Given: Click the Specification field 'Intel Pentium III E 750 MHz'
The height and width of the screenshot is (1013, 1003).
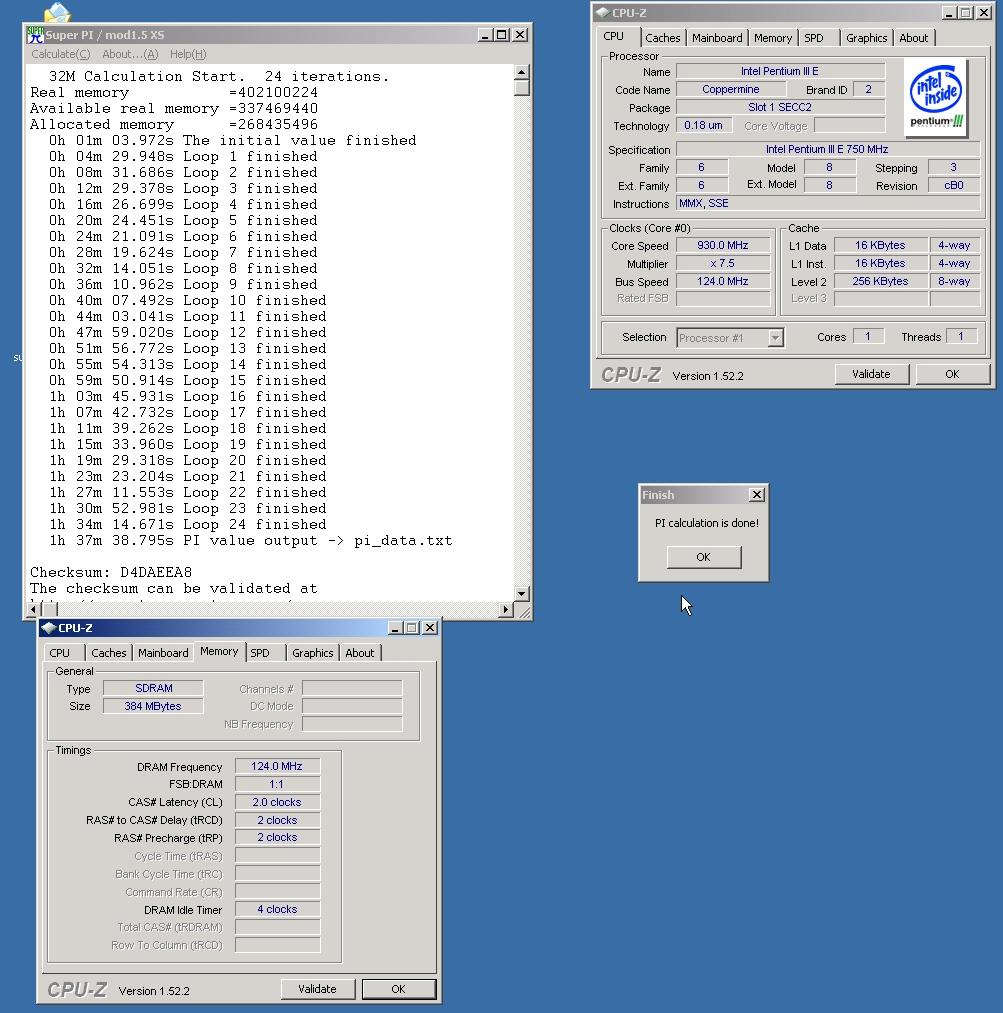Looking at the screenshot, I should [828, 149].
